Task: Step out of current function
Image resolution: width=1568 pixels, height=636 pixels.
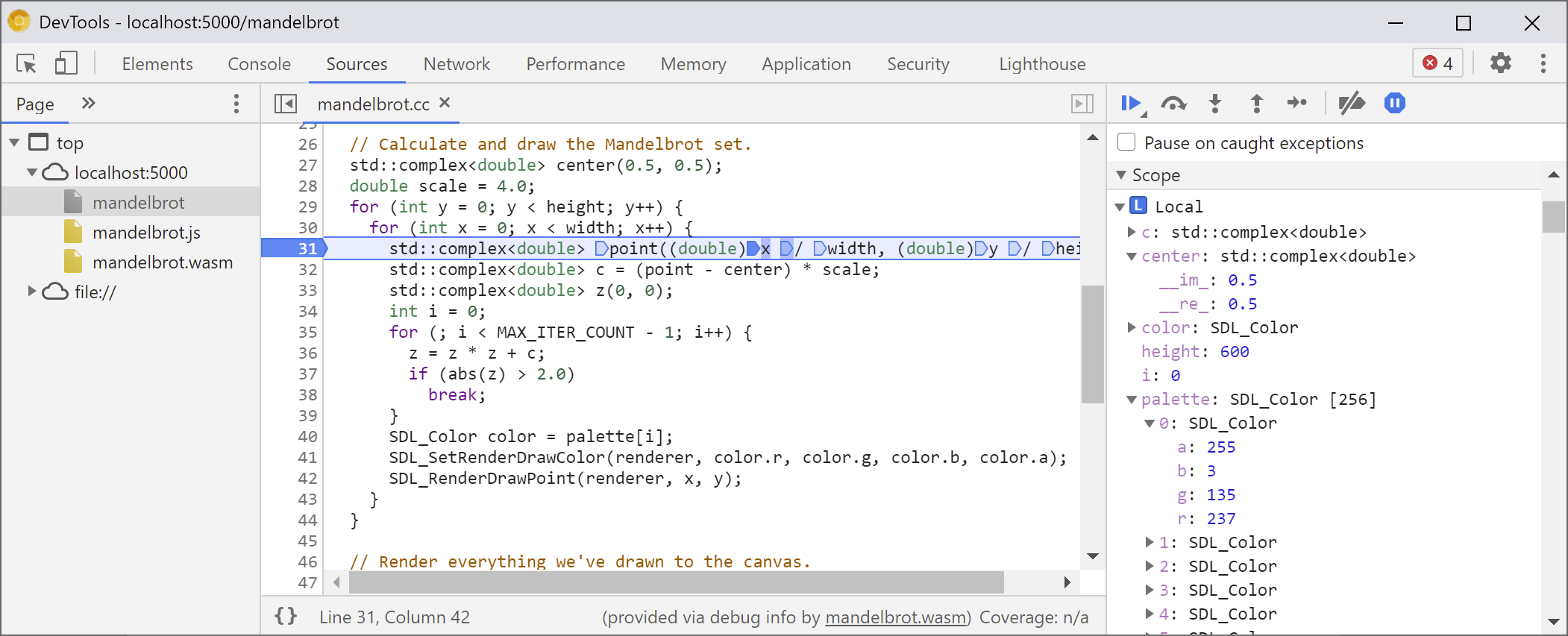Action: 1256,104
